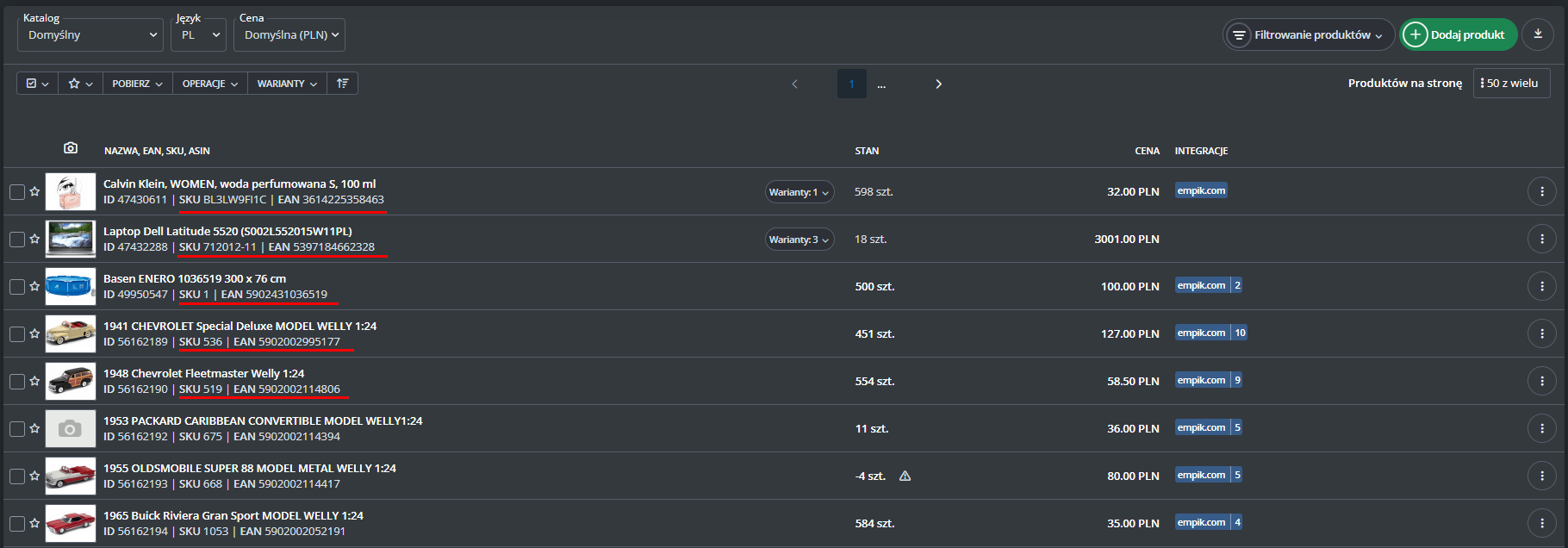The image size is (1568, 548).
Task: Click the sort order icon in toolbar
Action: click(x=343, y=84)
